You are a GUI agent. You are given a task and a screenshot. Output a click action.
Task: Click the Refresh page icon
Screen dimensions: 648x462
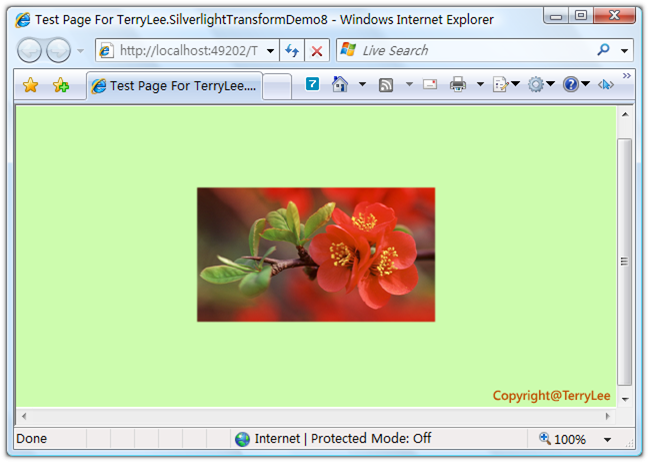pyautogui.click(x=292, y=51)
